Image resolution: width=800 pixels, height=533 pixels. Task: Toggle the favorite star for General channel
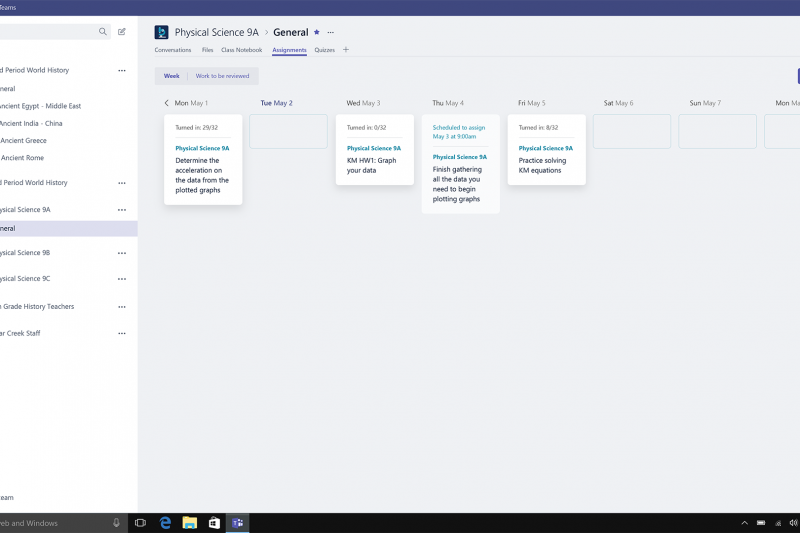(x=317, y=32)
